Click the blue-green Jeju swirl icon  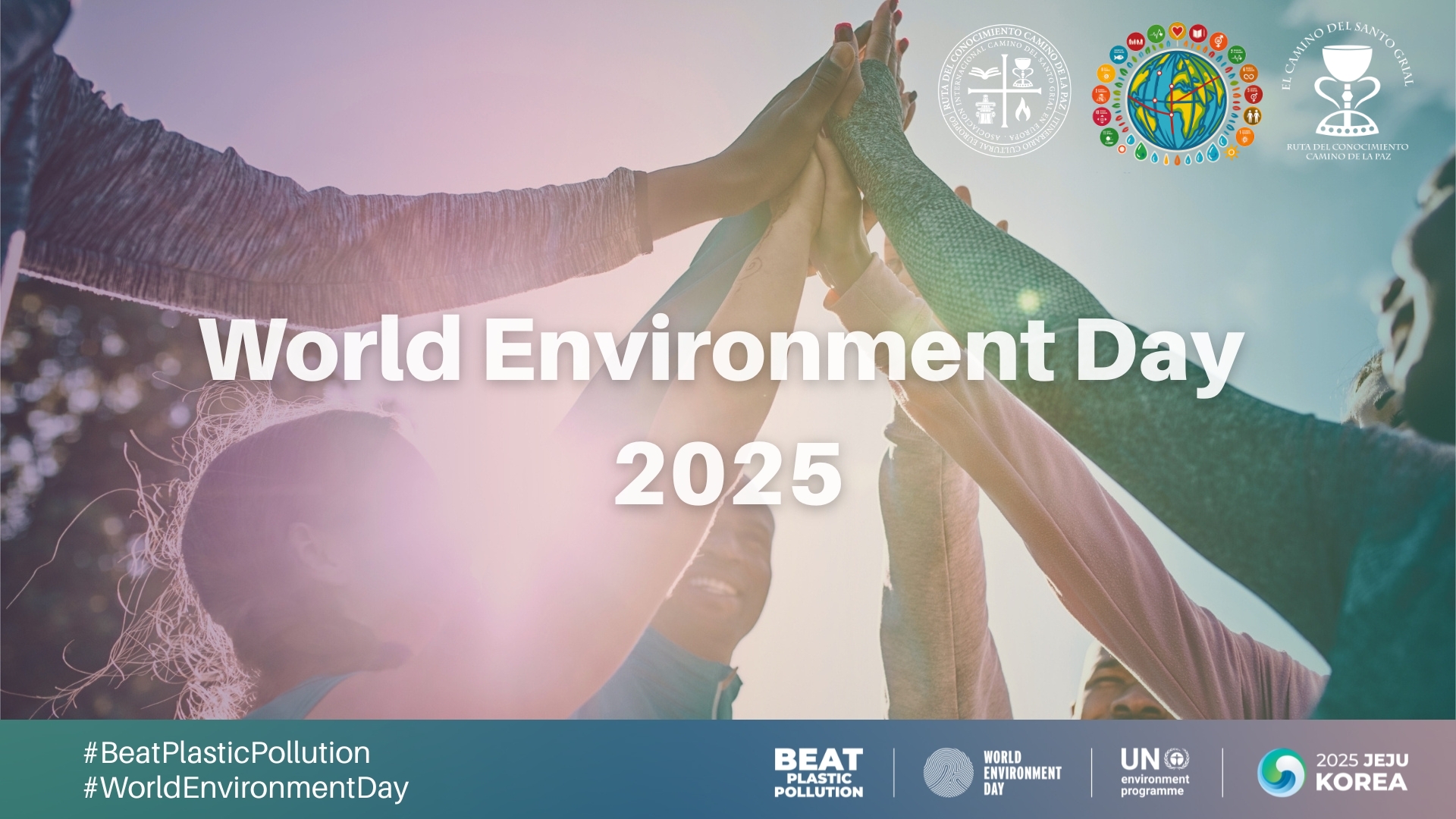point(1281,773)
